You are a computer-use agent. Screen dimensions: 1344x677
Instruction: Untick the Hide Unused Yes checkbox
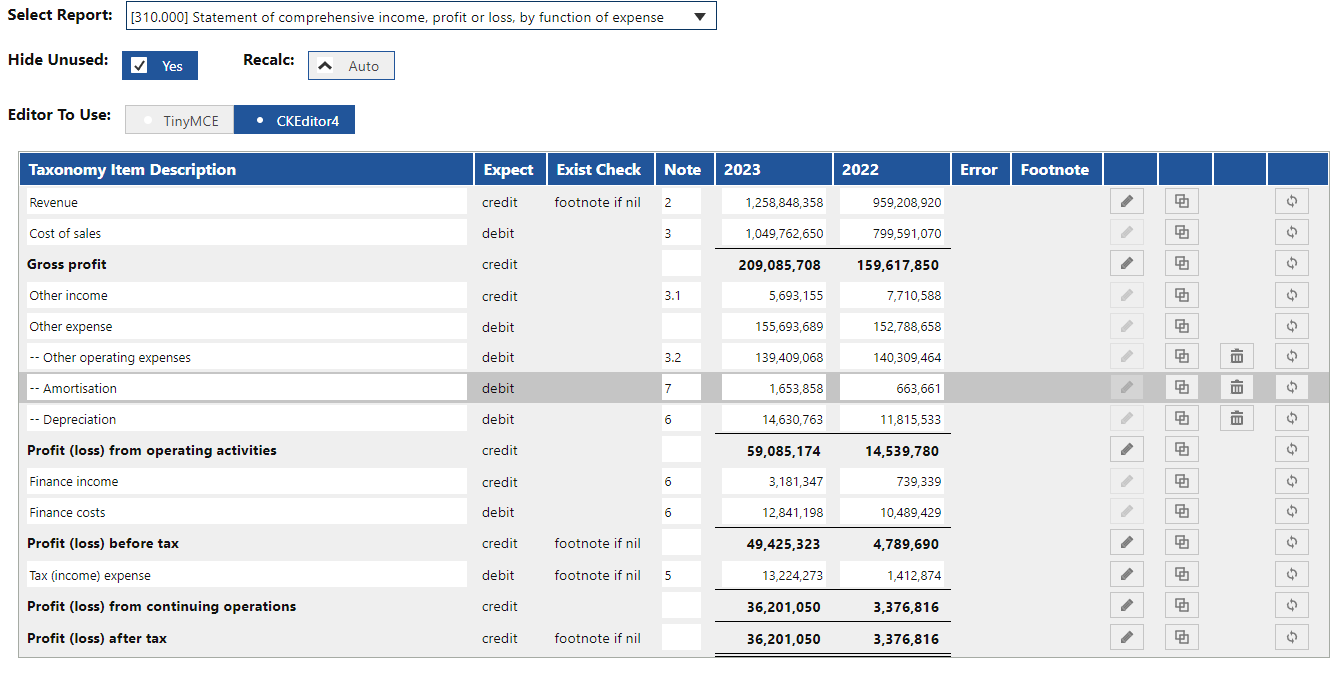coord(140,66)
